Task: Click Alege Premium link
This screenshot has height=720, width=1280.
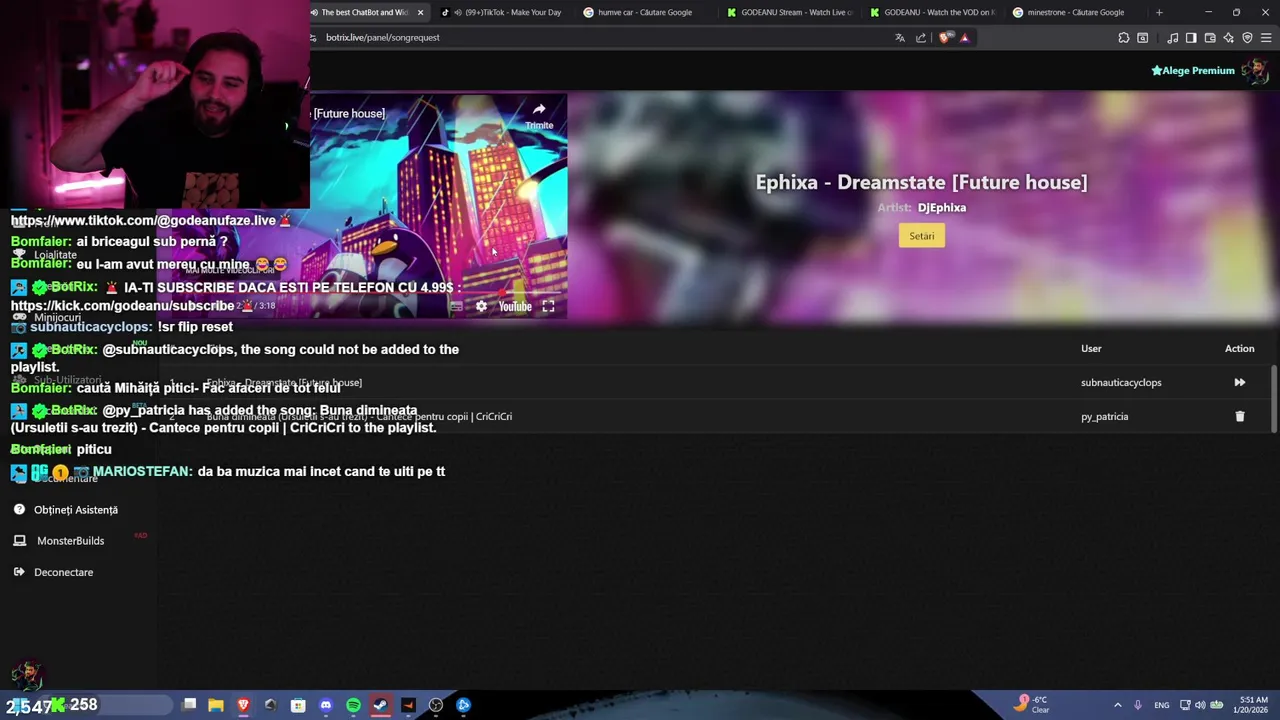Action: (x=1193, y=71)
